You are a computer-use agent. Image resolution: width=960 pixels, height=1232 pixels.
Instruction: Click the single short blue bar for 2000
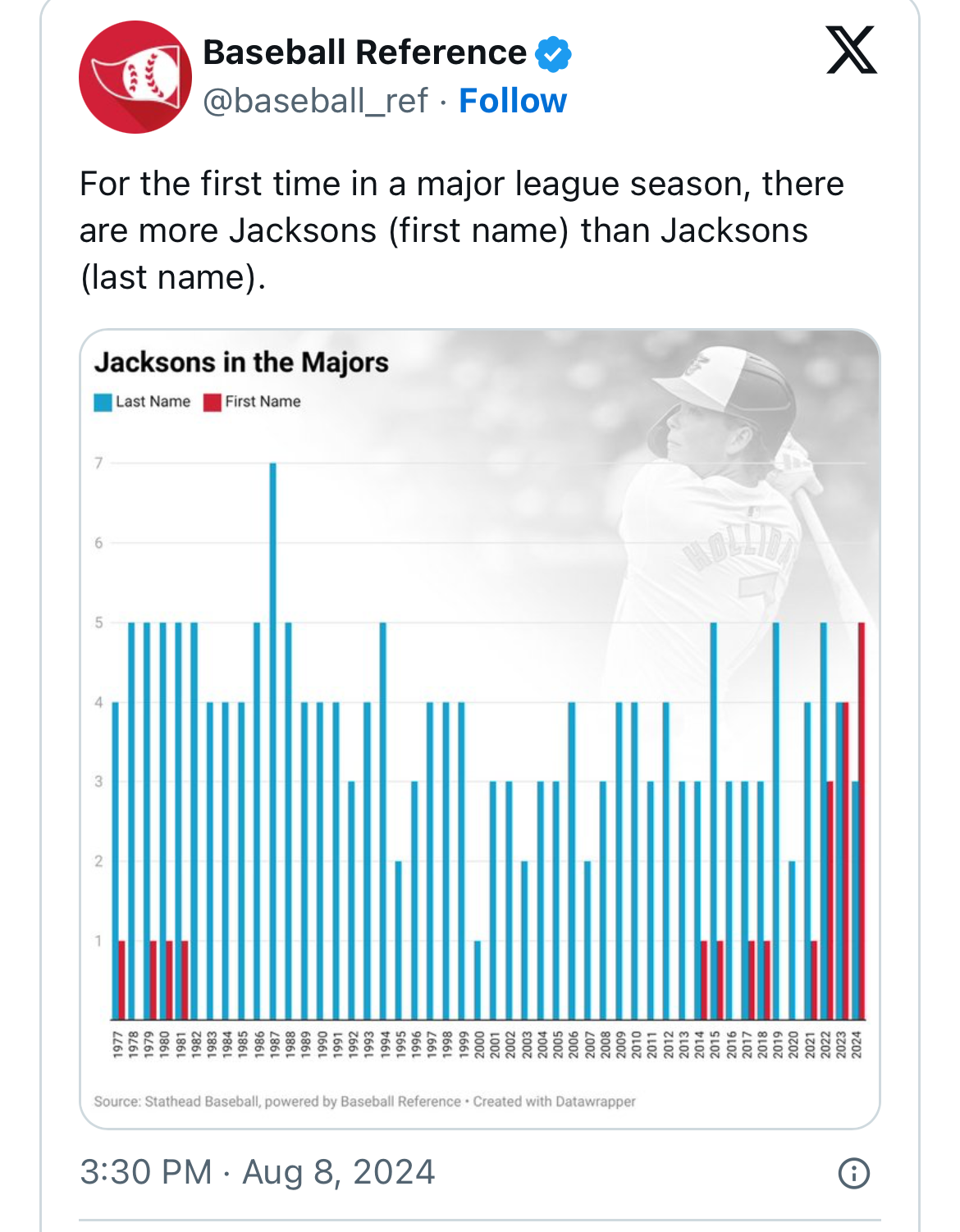click(478, 980)
